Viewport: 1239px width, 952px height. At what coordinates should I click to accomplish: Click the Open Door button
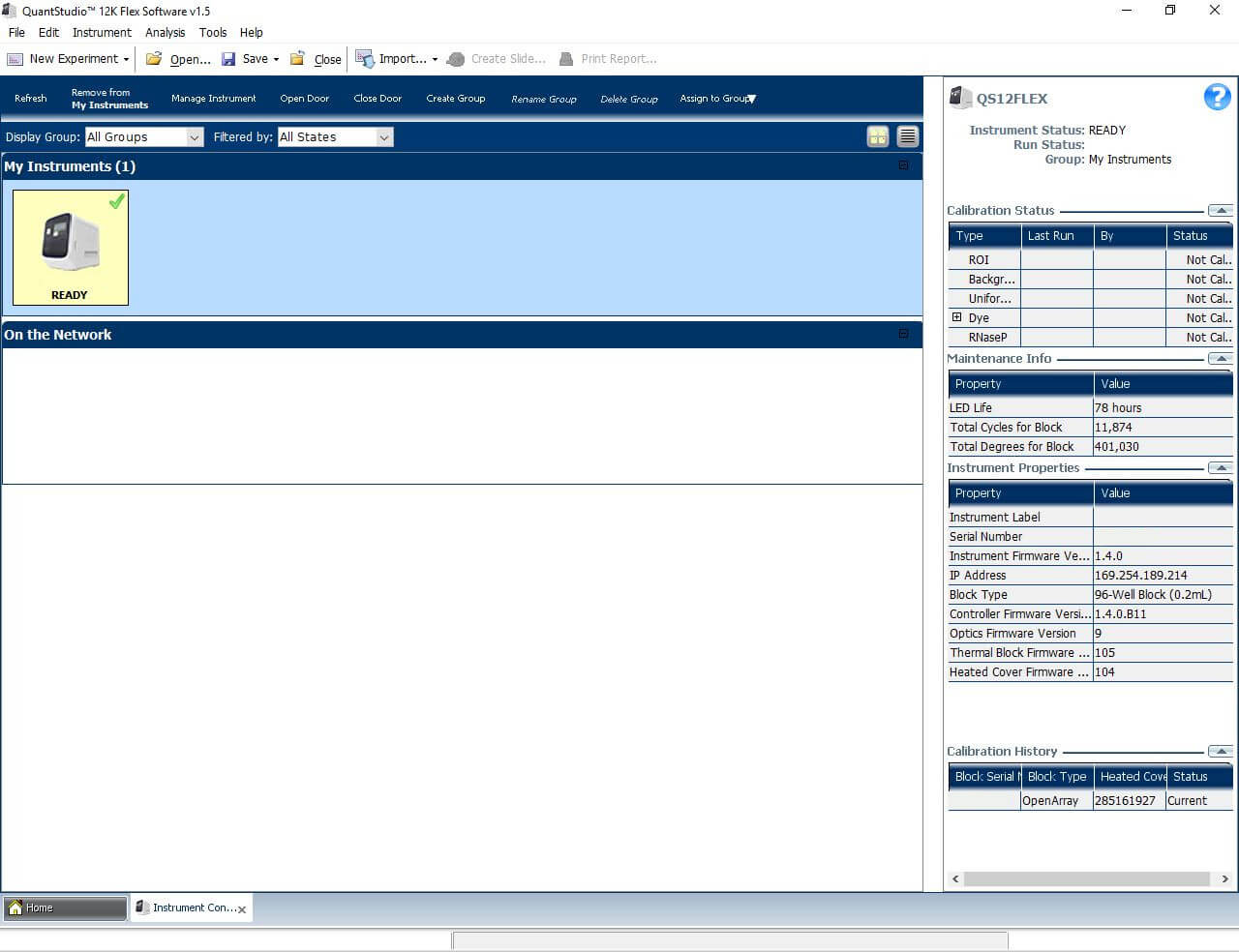304,99
